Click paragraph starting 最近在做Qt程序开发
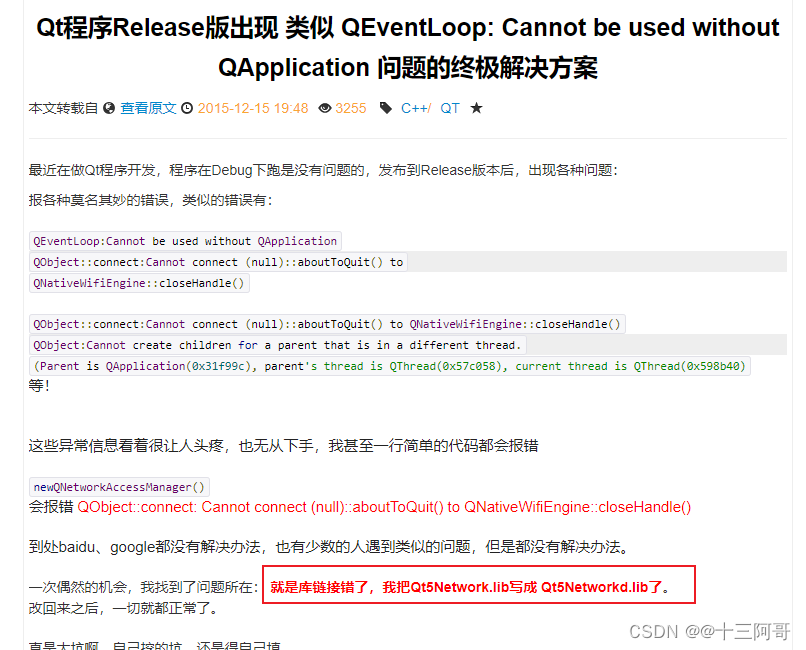Image resolution: width=806 pixels, height=650 pixels. (323, 170)
